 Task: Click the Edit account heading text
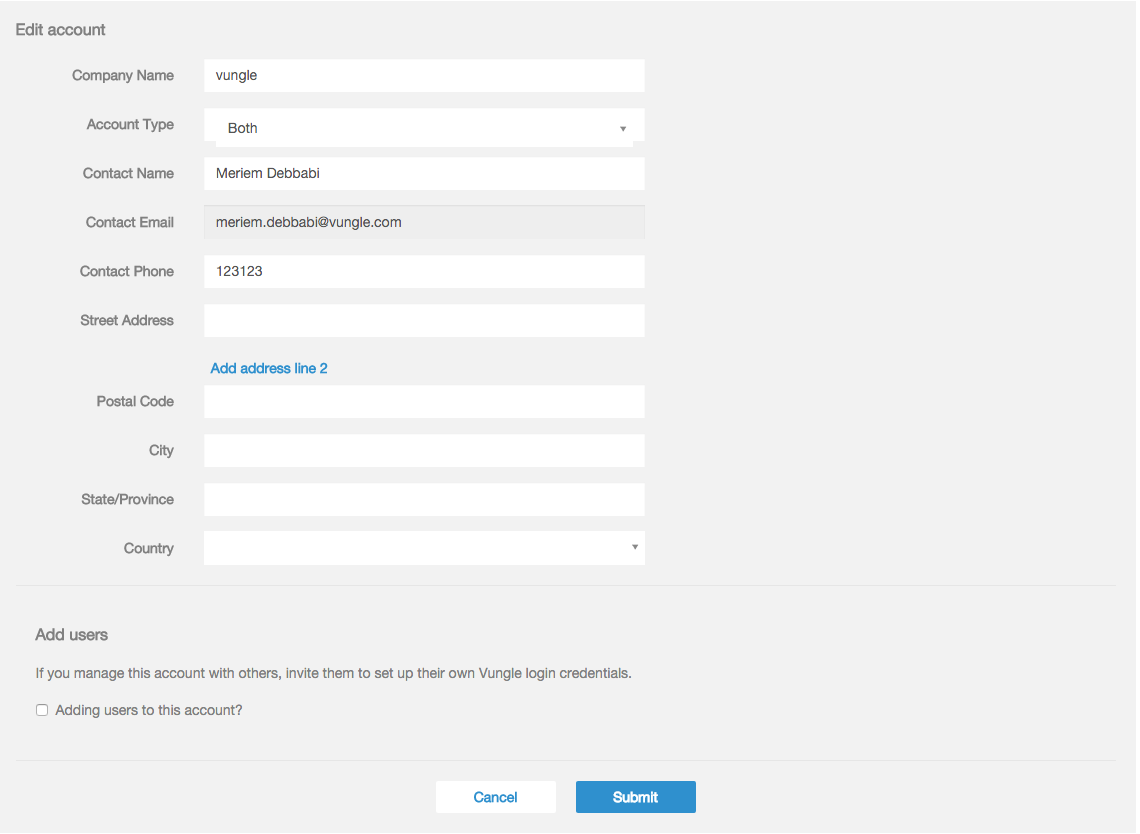click(60, 30)
